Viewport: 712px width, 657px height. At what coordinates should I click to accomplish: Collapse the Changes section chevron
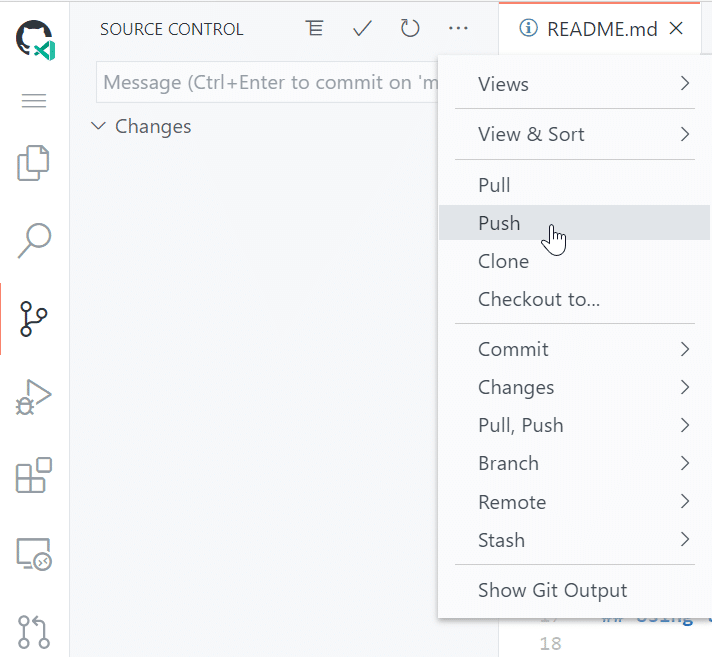coord(99,126)
